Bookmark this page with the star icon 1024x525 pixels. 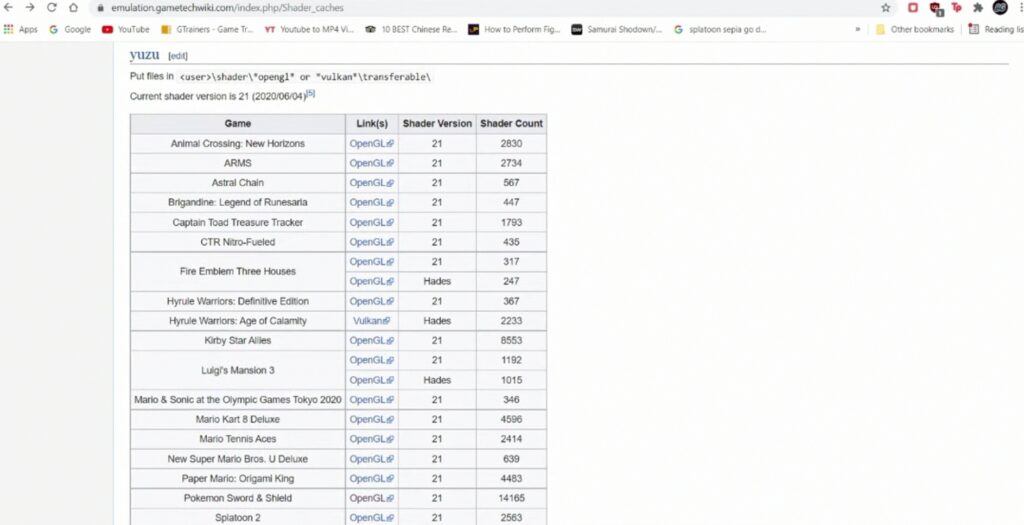pyautogui.click(x=886, y=8)
